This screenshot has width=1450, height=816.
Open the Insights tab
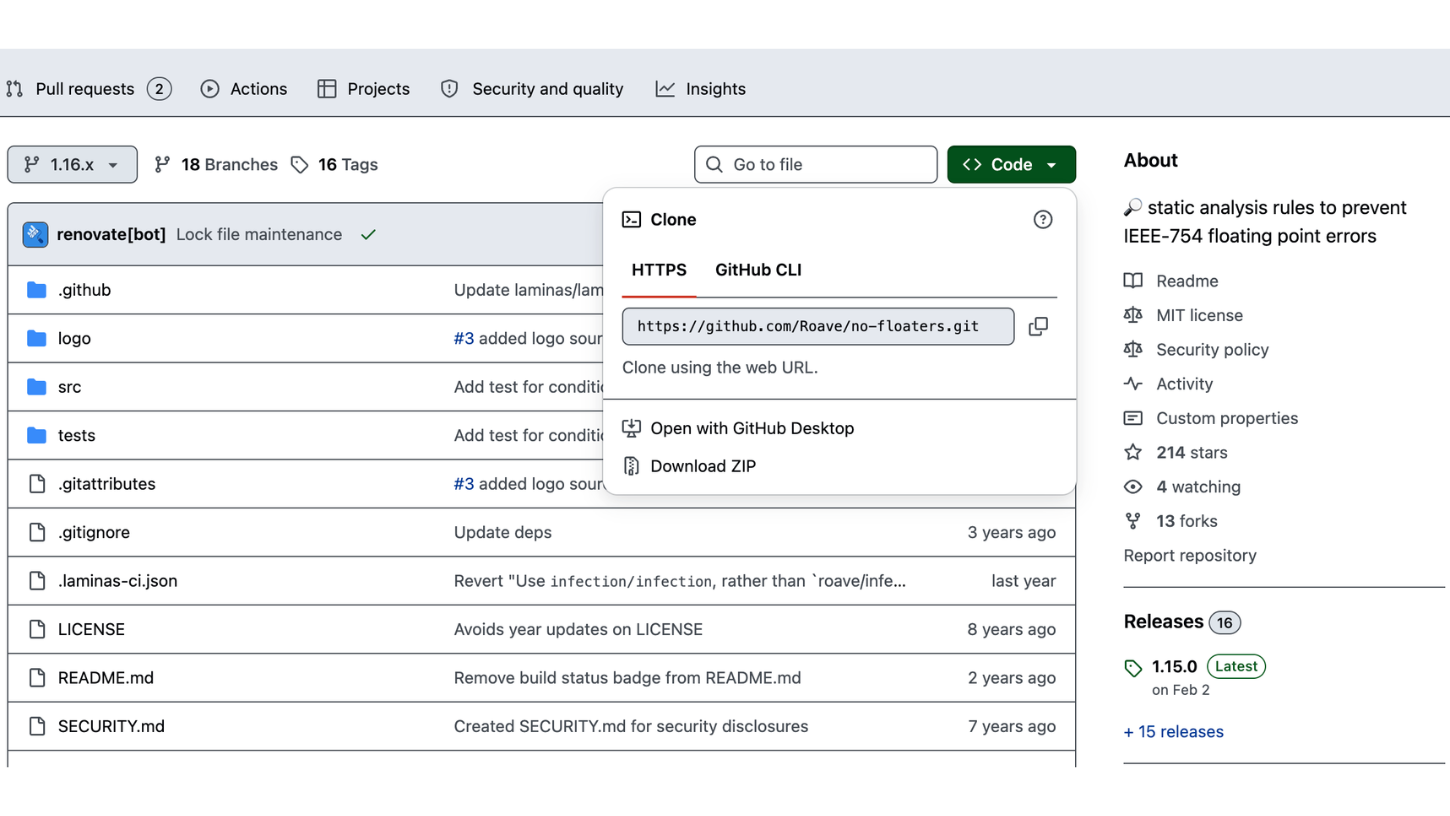pyautogui.click(x=701, y=89)
